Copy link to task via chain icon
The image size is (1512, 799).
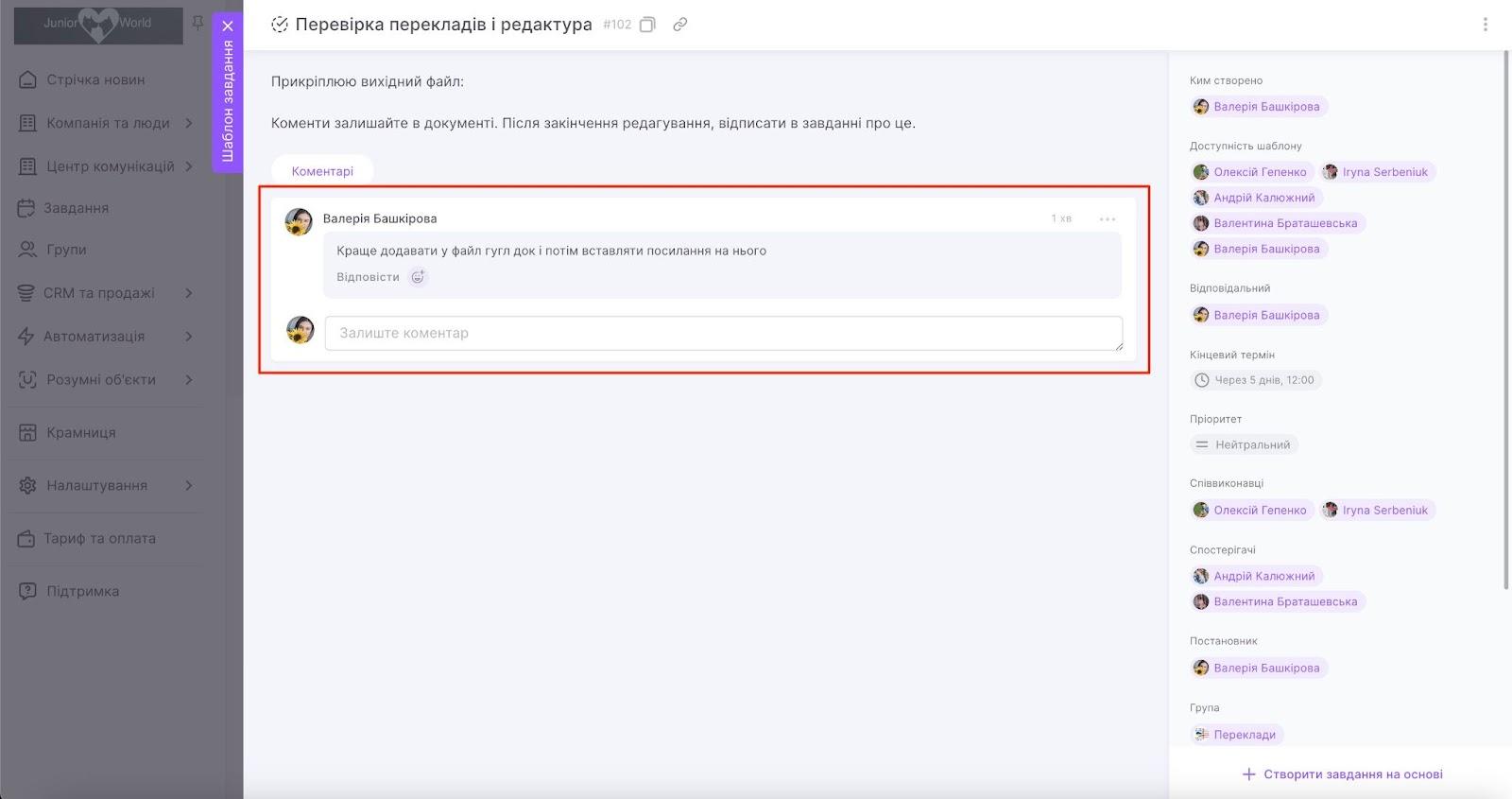[x=679, y=25]
